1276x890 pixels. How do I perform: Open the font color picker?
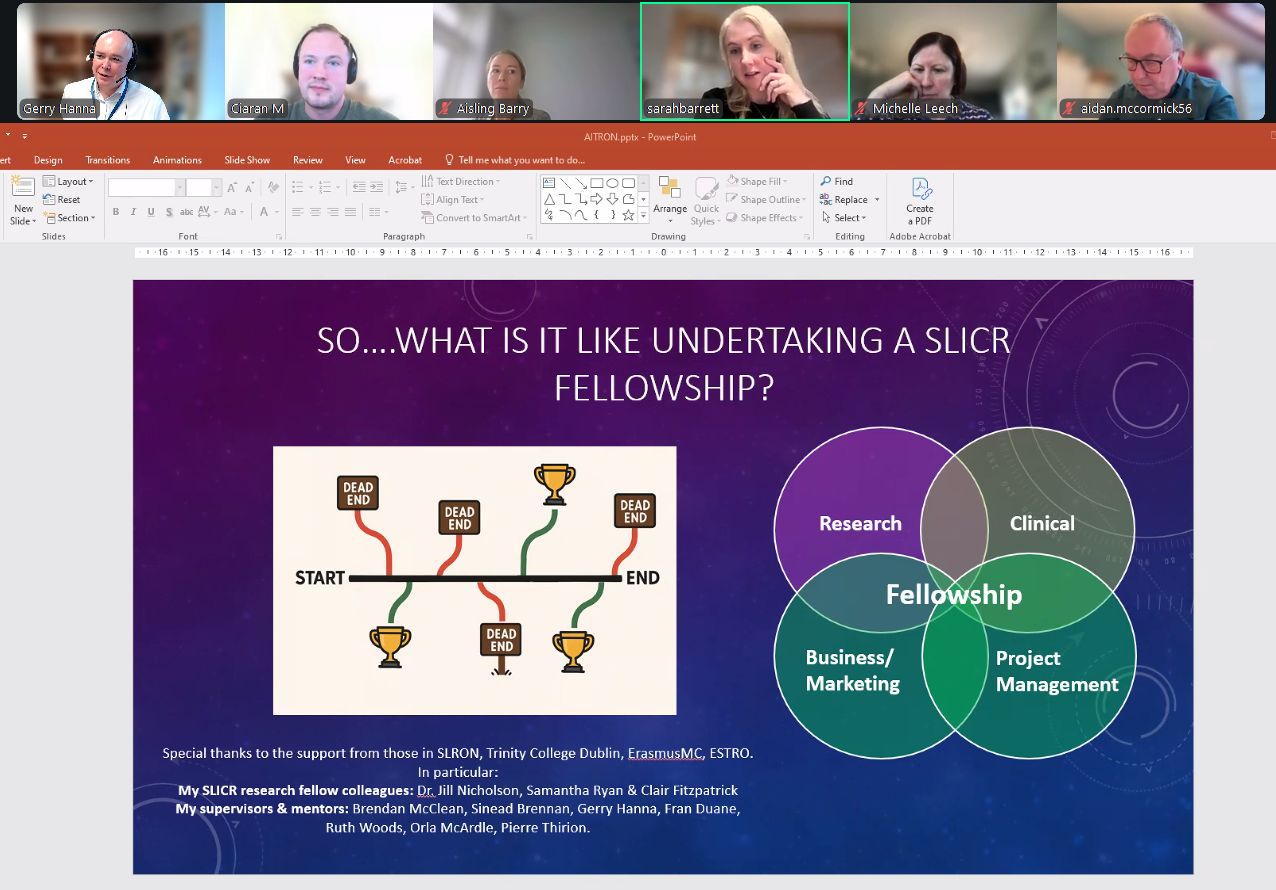tap(266, 212)
